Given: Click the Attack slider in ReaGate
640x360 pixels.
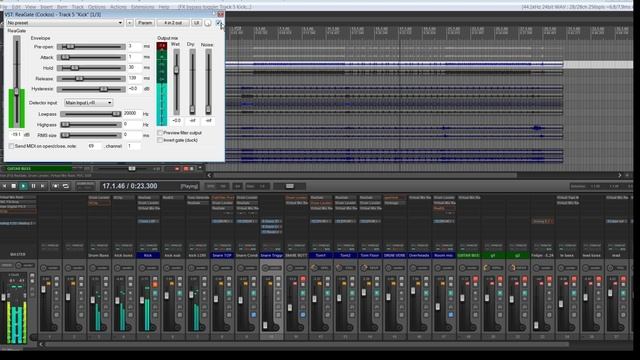Looking at the screenshot, I should pos(91,57).
